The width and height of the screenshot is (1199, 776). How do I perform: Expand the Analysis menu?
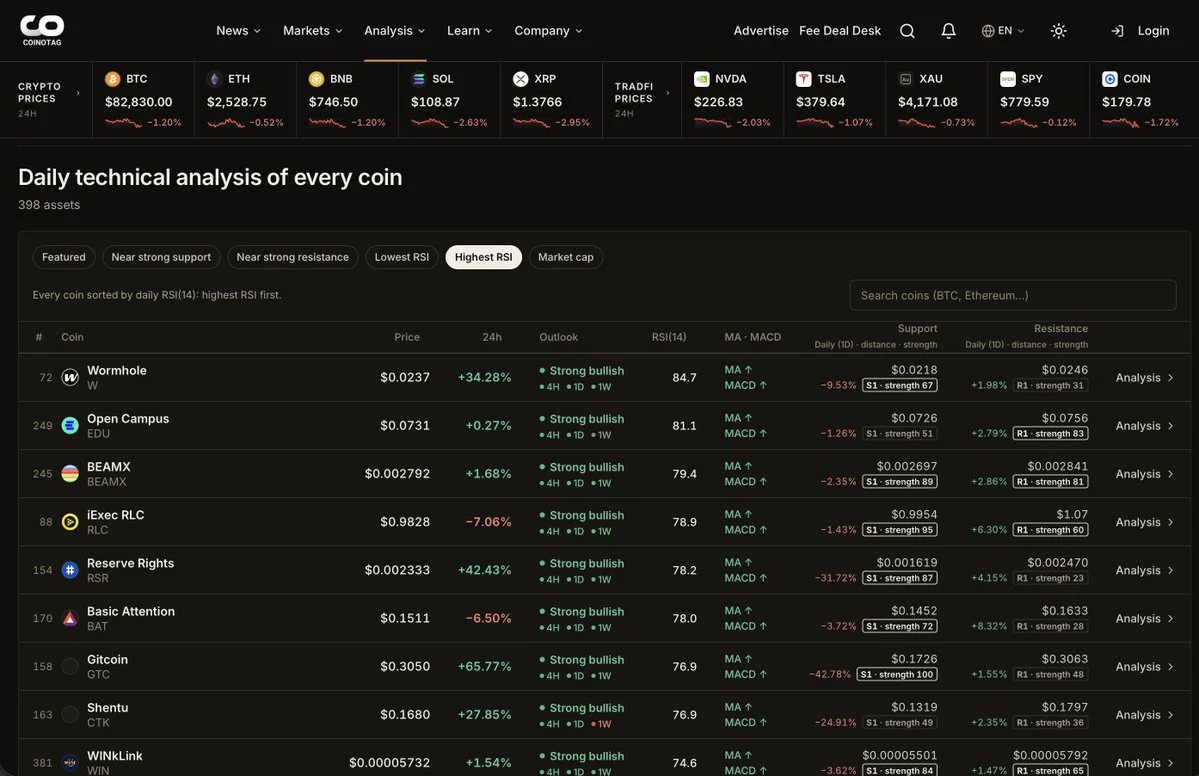click(395, 31)
